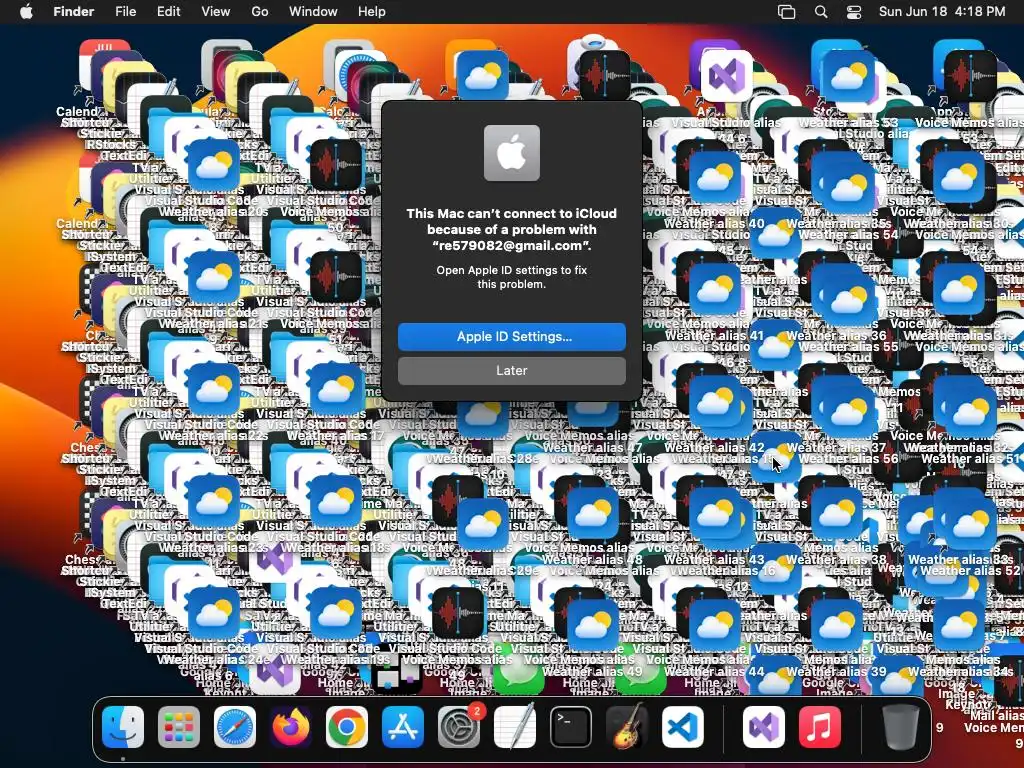The height and width of the screenshot is (768, 1024).
Task: Select Weather icon above 'Weather alias 43' label
Action: 715,513
